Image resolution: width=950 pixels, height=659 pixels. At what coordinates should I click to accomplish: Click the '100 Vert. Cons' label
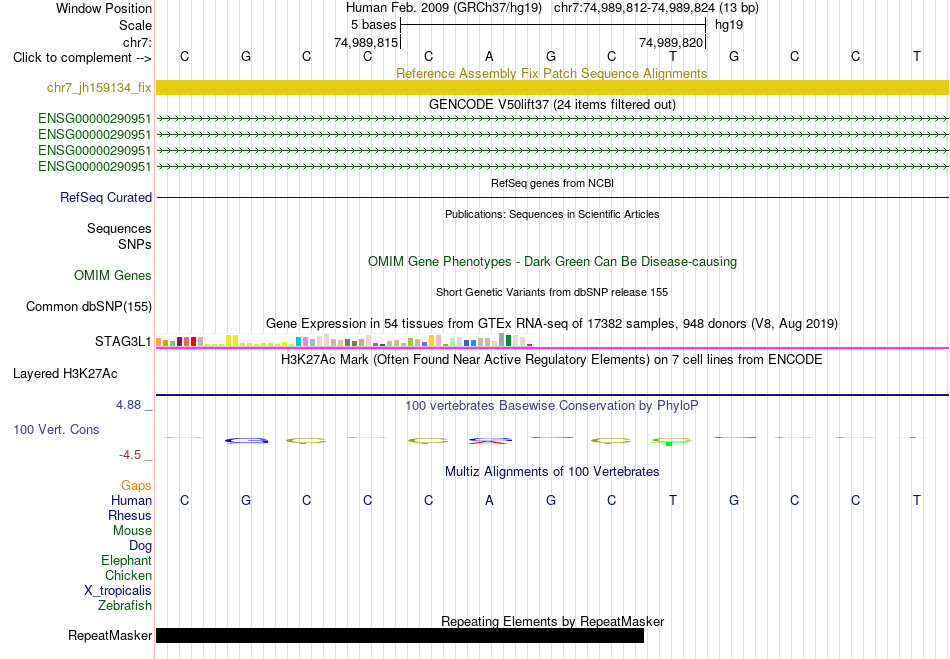point(56,429)
